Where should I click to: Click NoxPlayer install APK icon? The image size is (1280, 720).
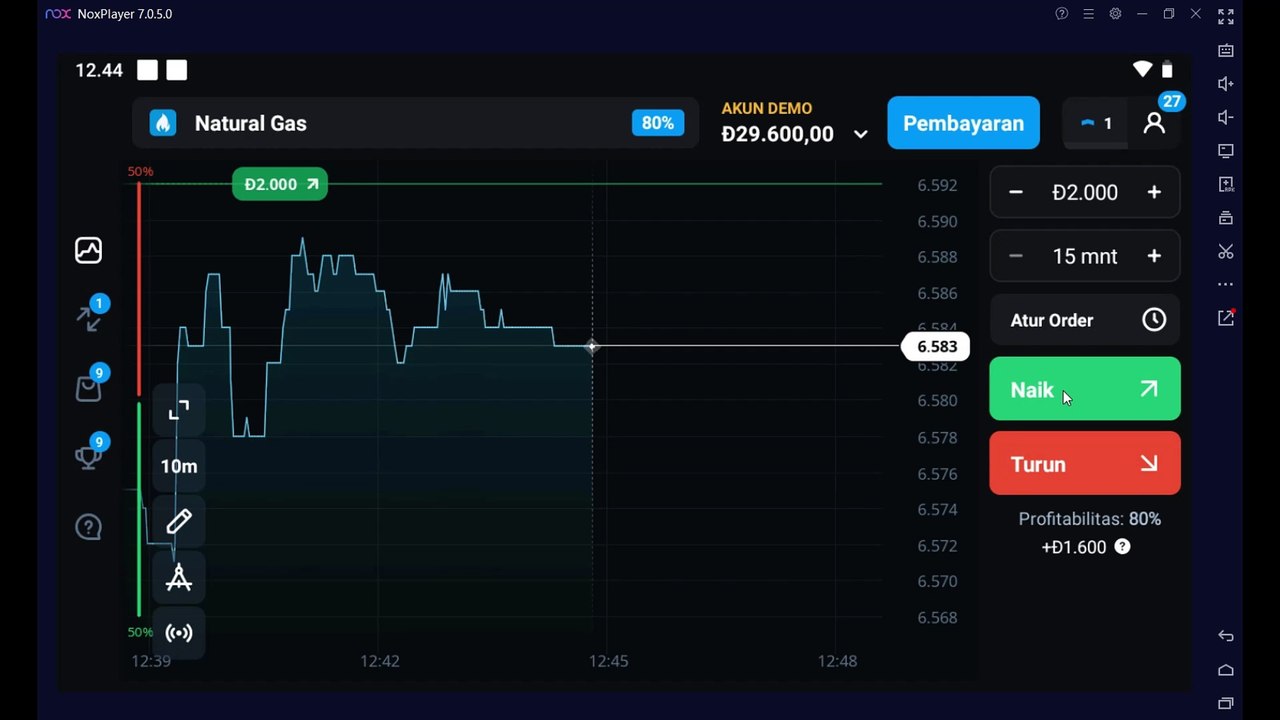pos(1225,184)
